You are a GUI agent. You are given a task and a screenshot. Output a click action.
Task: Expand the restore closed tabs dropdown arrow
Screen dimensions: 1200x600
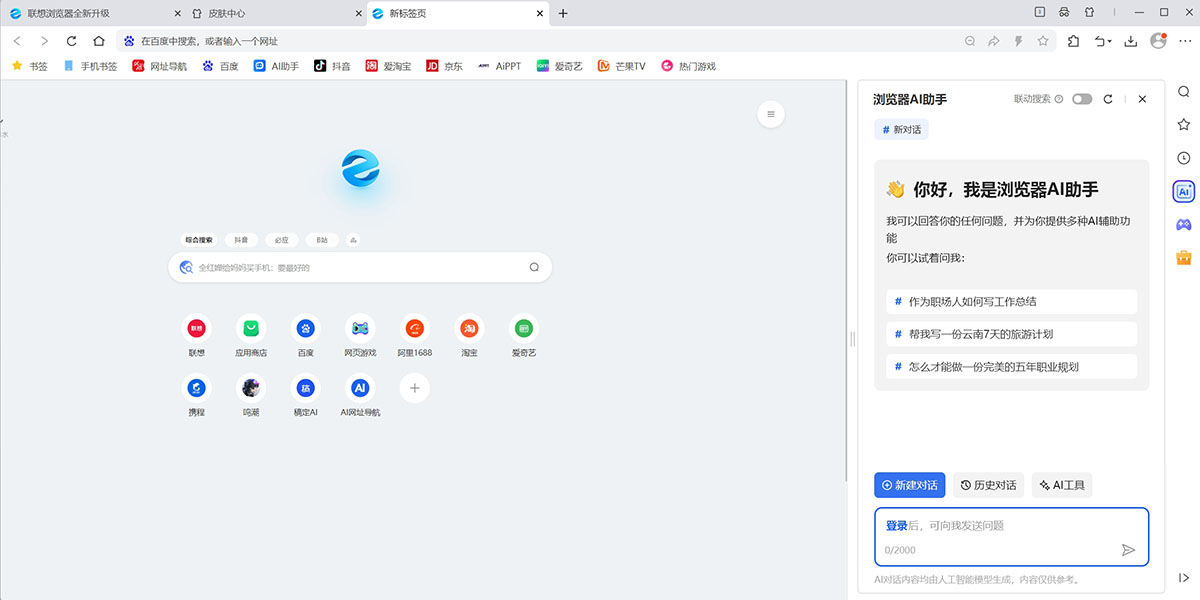[1108, 42]
